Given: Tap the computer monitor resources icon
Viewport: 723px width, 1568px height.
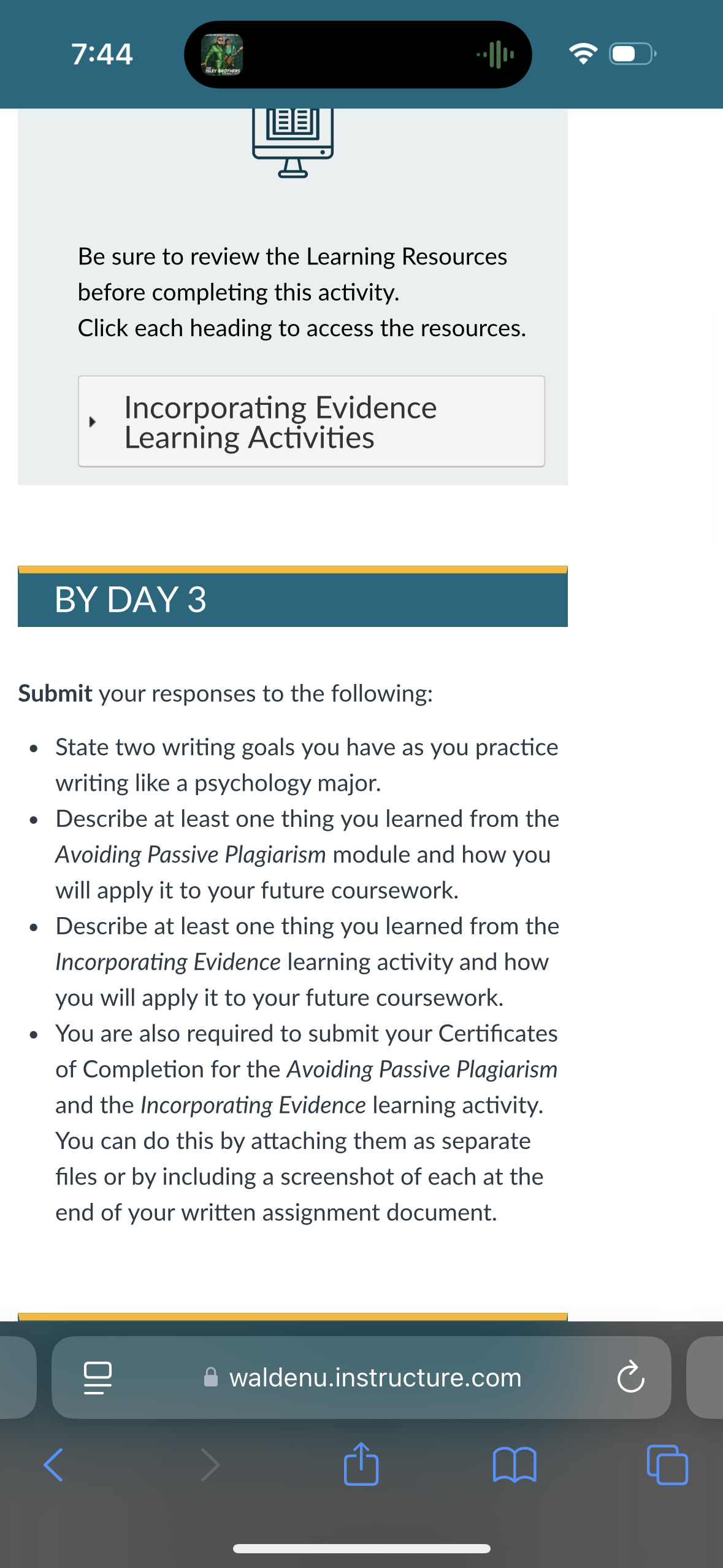Looking at the screenshot, I should [x=293, y=142].
